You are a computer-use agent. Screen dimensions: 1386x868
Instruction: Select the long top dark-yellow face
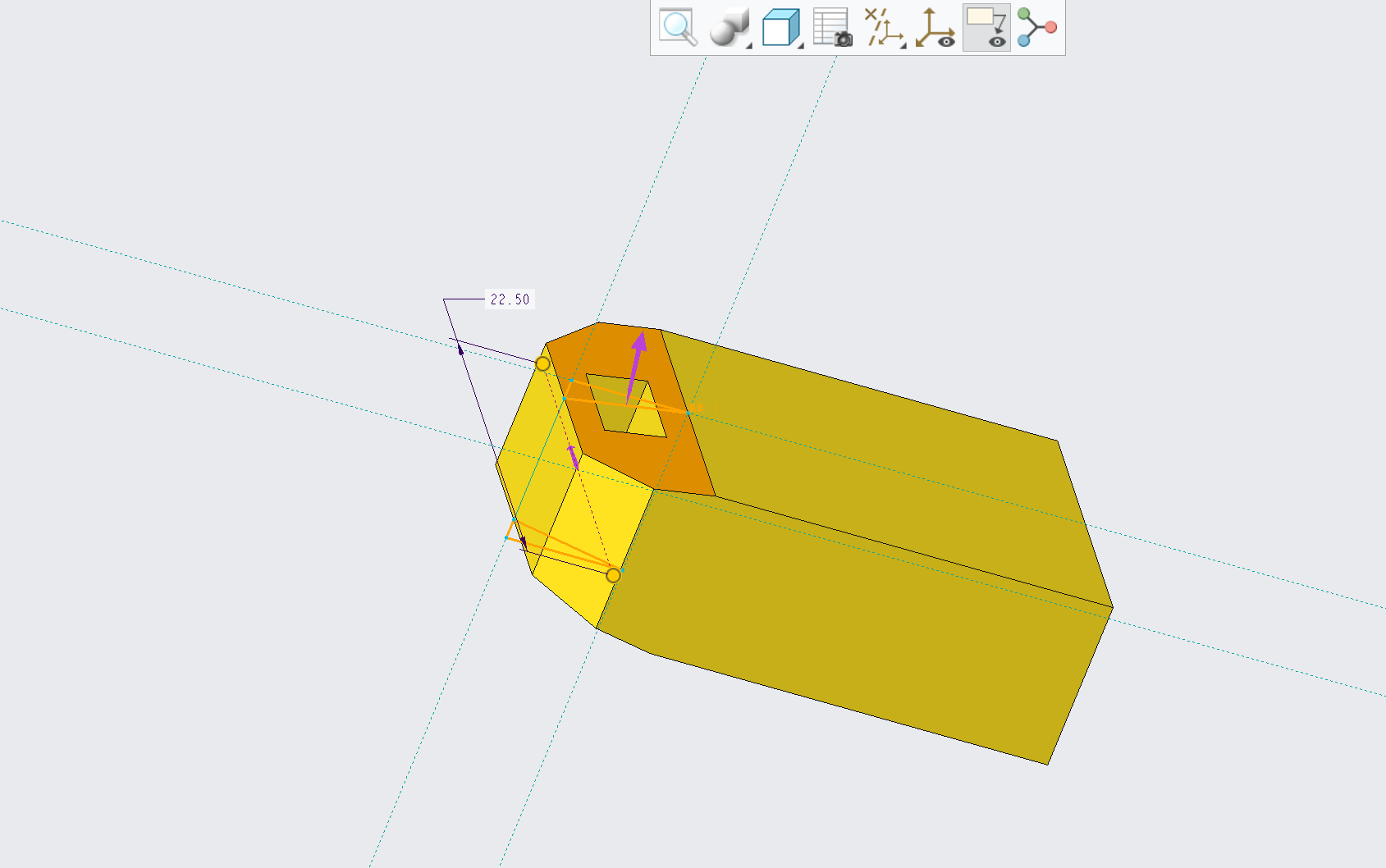point(886,459)
